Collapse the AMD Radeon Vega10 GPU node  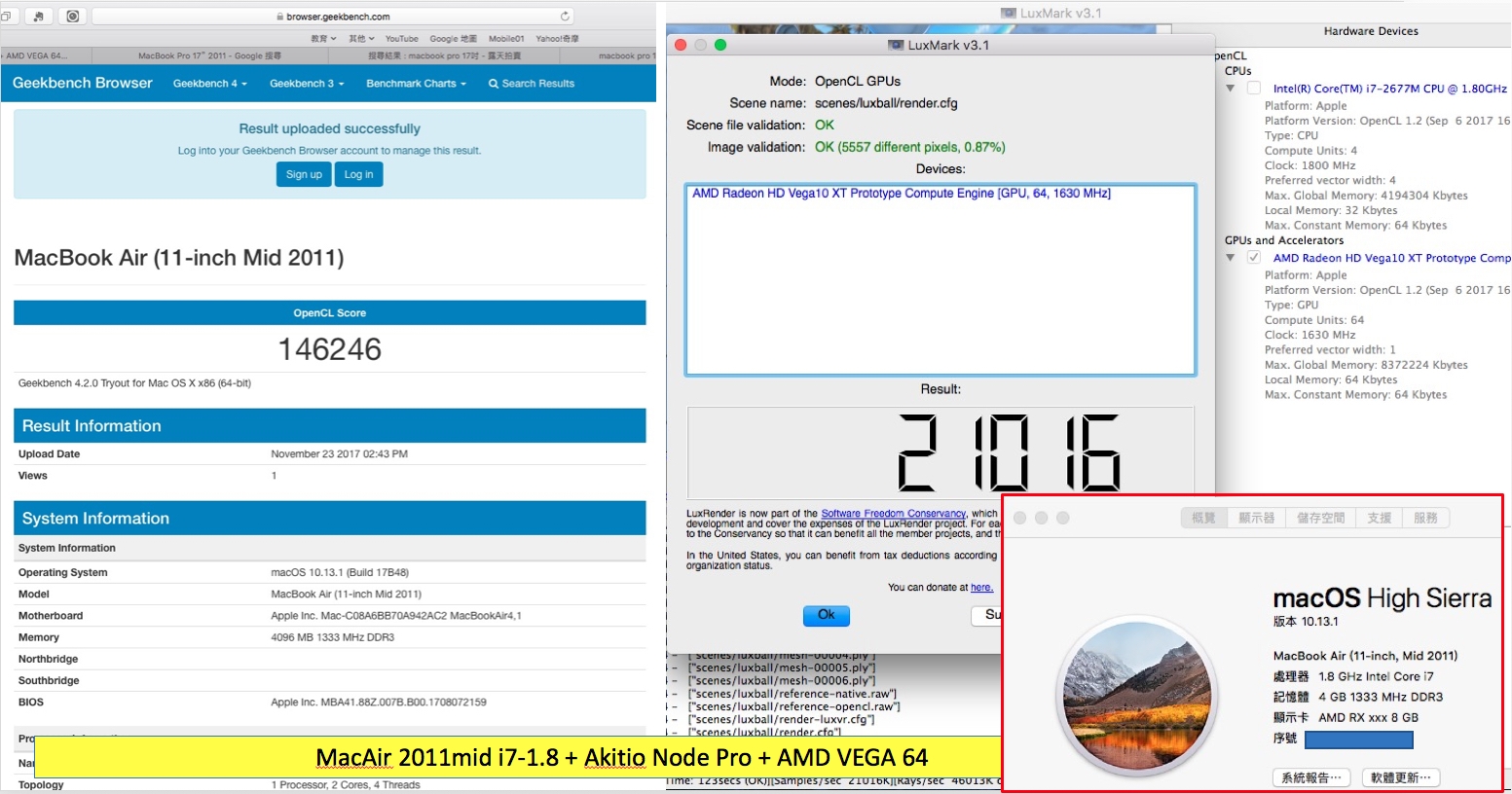coord(1231,257)
